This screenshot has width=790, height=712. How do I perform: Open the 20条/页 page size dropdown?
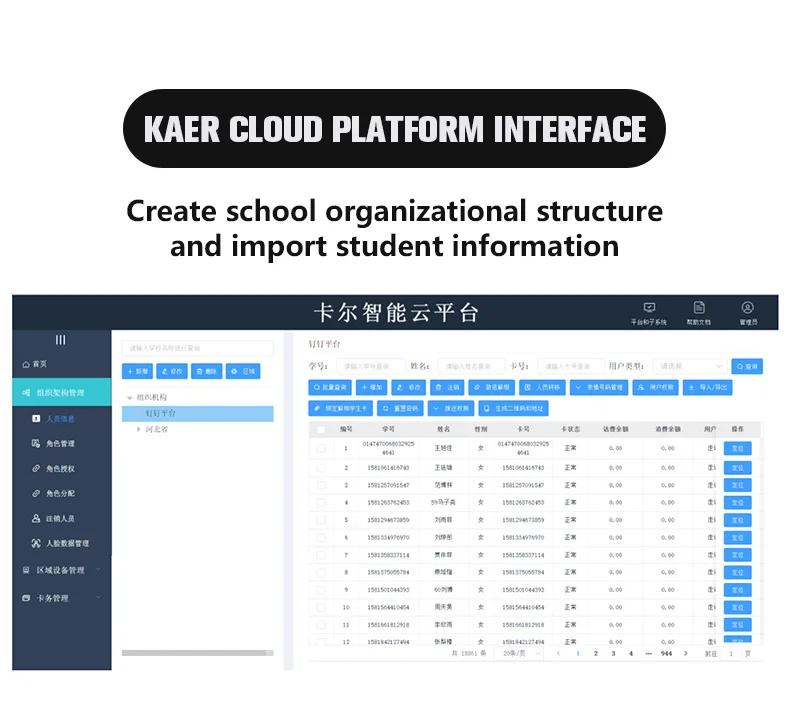point(519,654)
